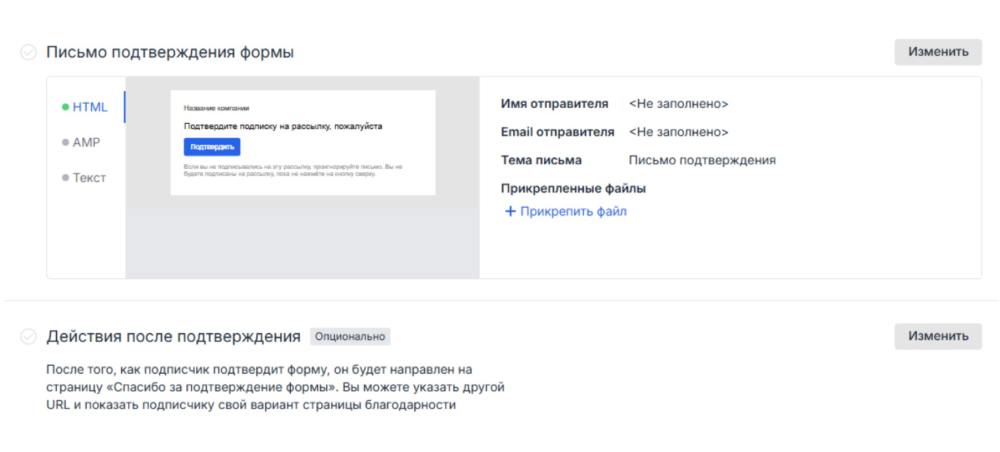
Task: Switch to the HTML tab
Action: (x=90, y=107)
